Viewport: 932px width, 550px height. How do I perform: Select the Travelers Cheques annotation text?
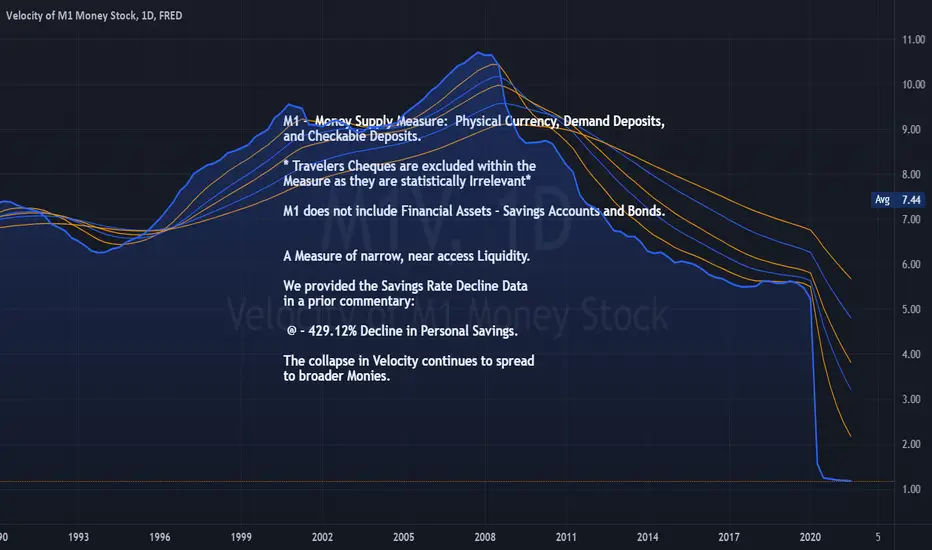click(409, 173)
